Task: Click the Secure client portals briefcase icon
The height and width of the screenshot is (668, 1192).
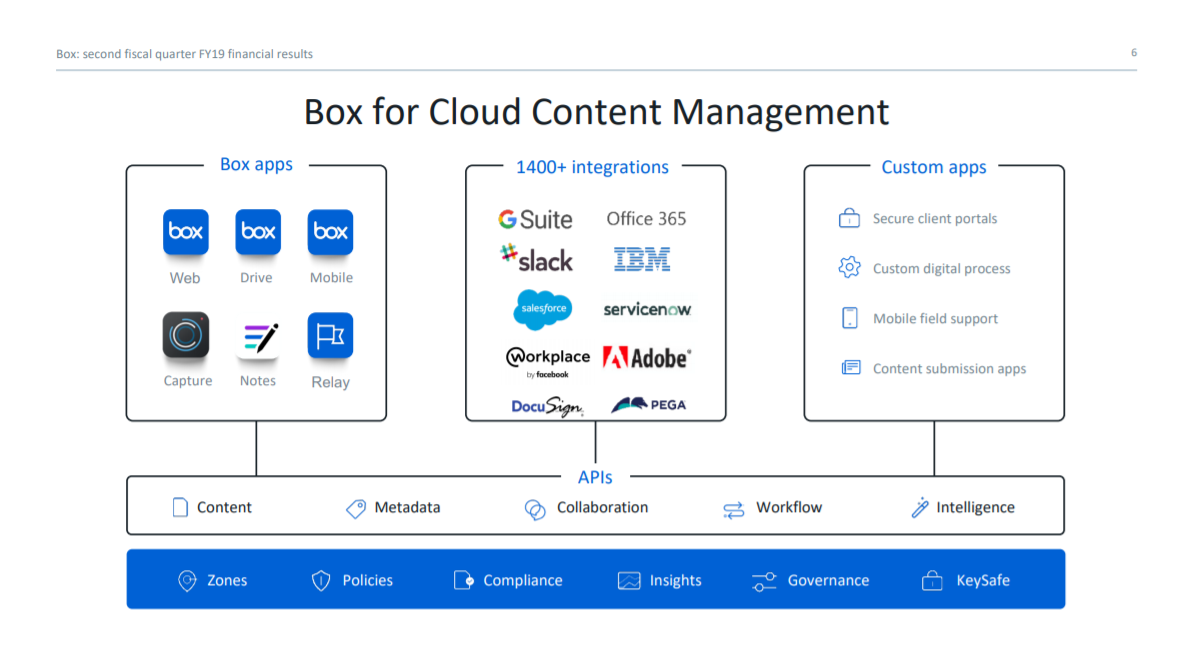Action: click(849, 218)
